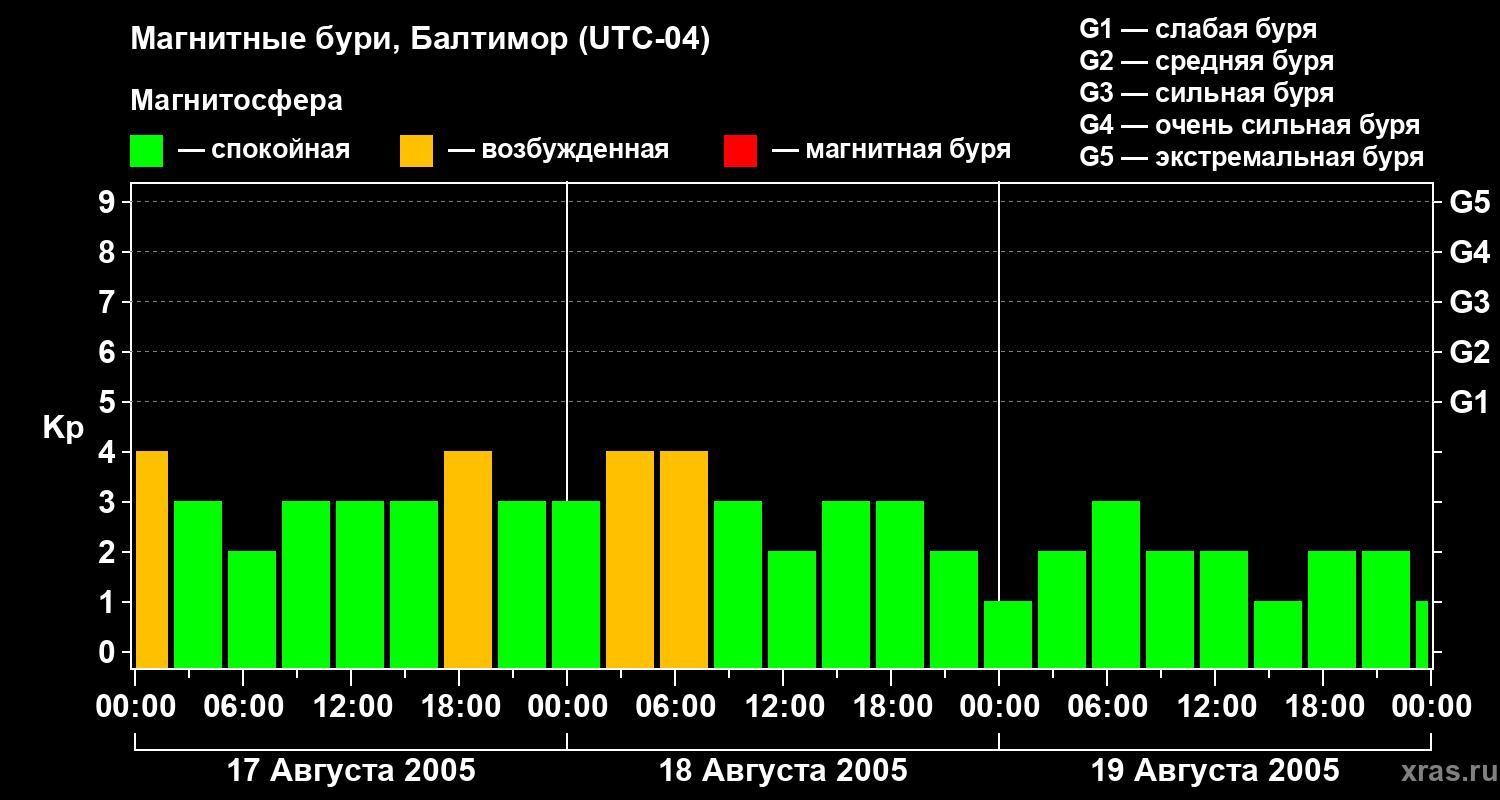Click the green 00:00 bar on 18 August
Screen dimensions: 1500x800
tap(576, 584)
